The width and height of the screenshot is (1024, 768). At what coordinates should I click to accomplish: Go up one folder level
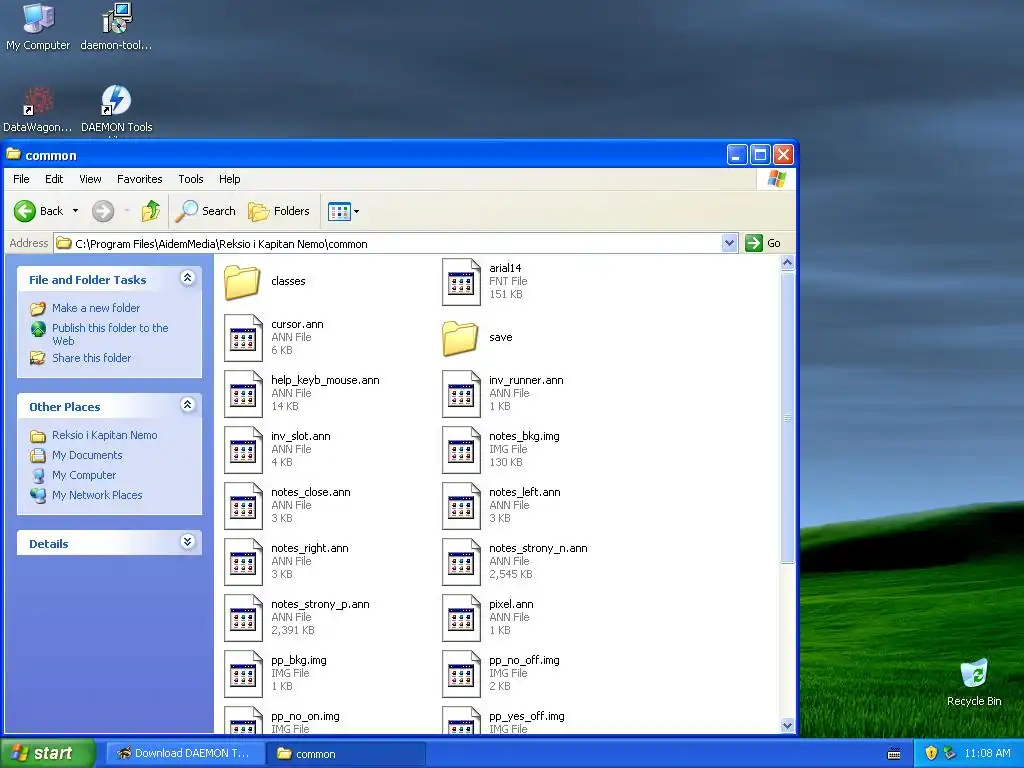pyautogui.click(x=151, y=211)
